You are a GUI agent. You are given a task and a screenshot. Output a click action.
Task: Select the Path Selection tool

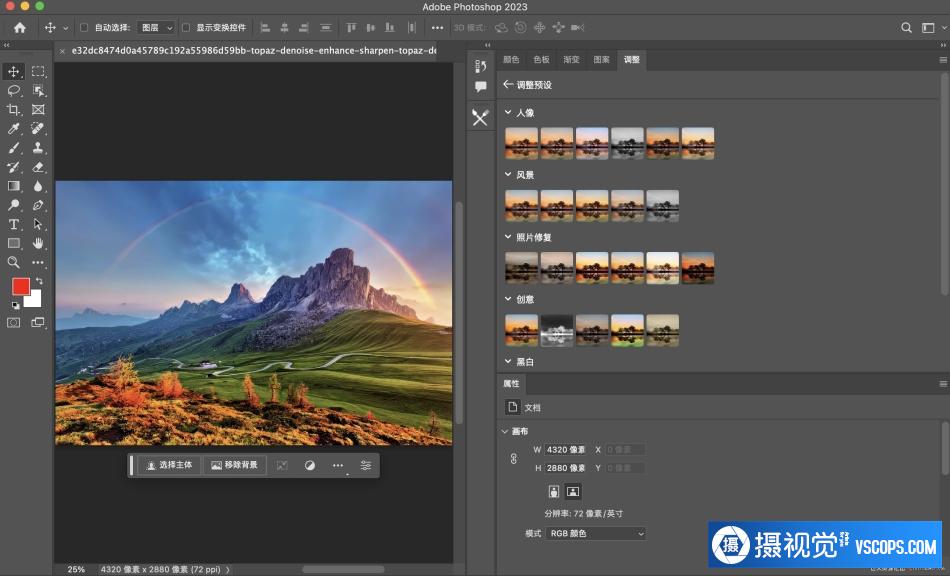[x=38, y=224]
